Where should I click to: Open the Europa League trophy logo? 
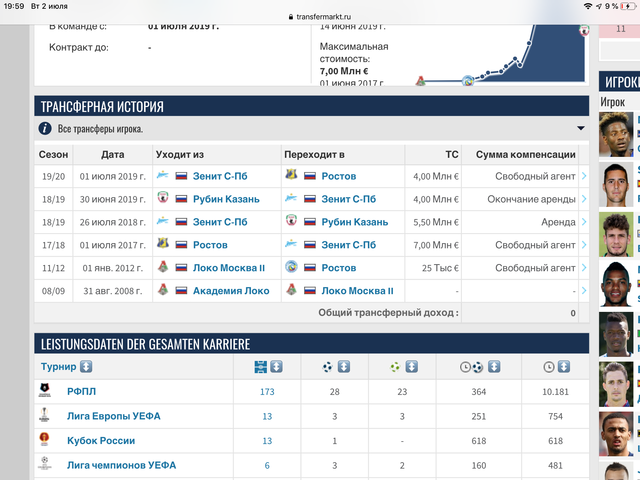click(x=44, y=415)
